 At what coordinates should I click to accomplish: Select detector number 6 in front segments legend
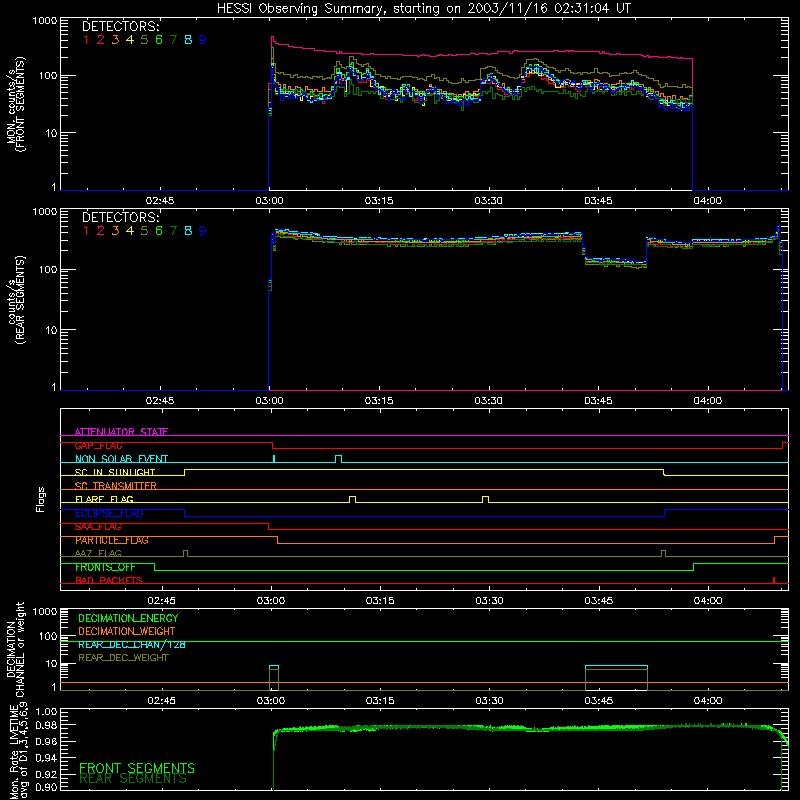point(159,40)
